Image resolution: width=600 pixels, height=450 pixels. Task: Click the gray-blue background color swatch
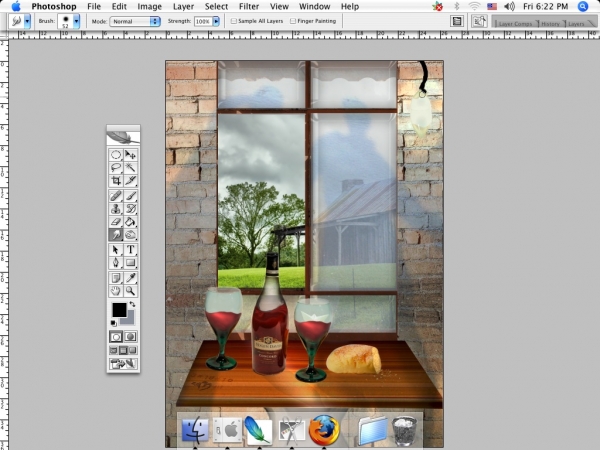pyautogui.click(x=130, y=319)
